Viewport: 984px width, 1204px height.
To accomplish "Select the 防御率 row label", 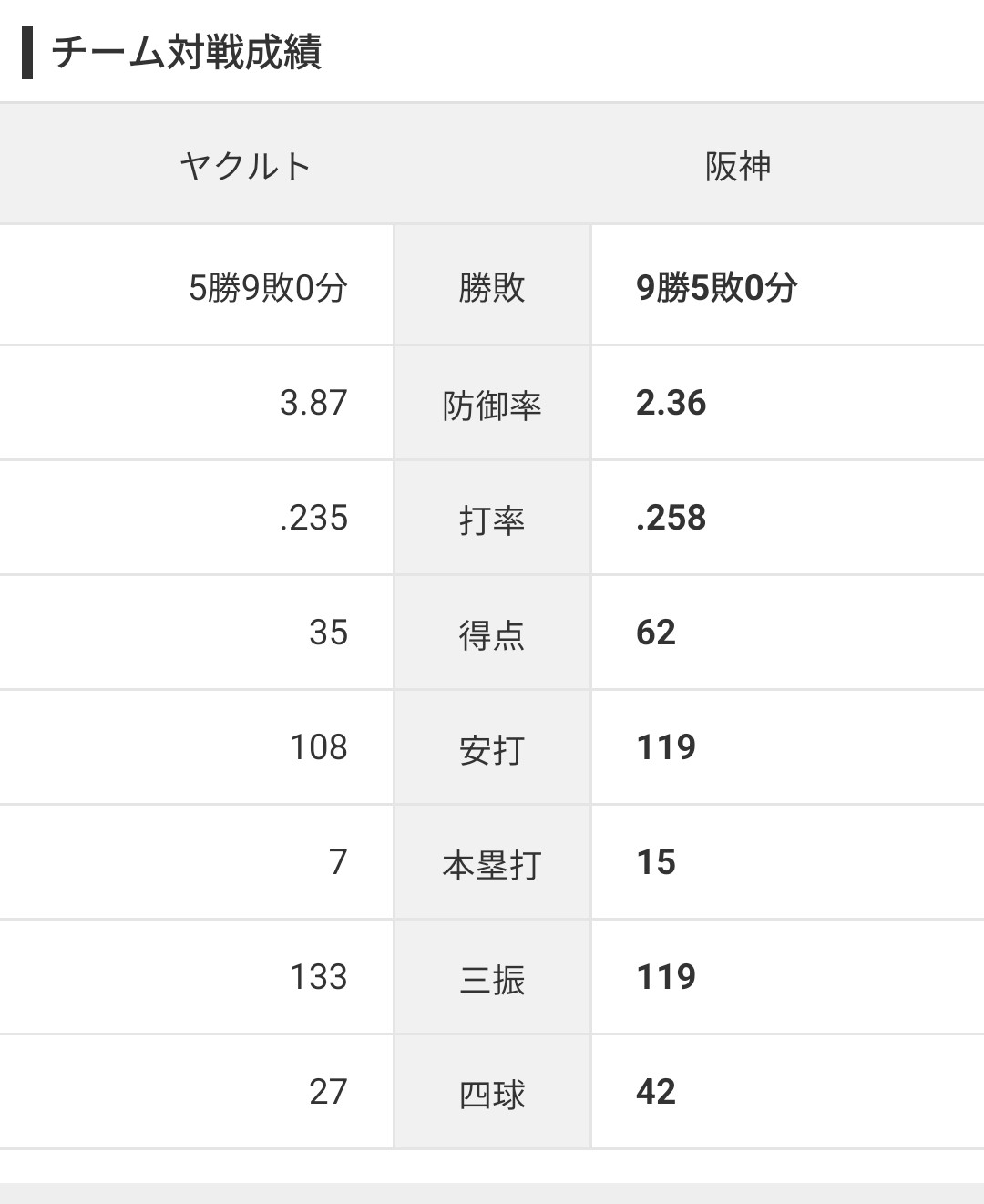I will (x=492, y=404).
